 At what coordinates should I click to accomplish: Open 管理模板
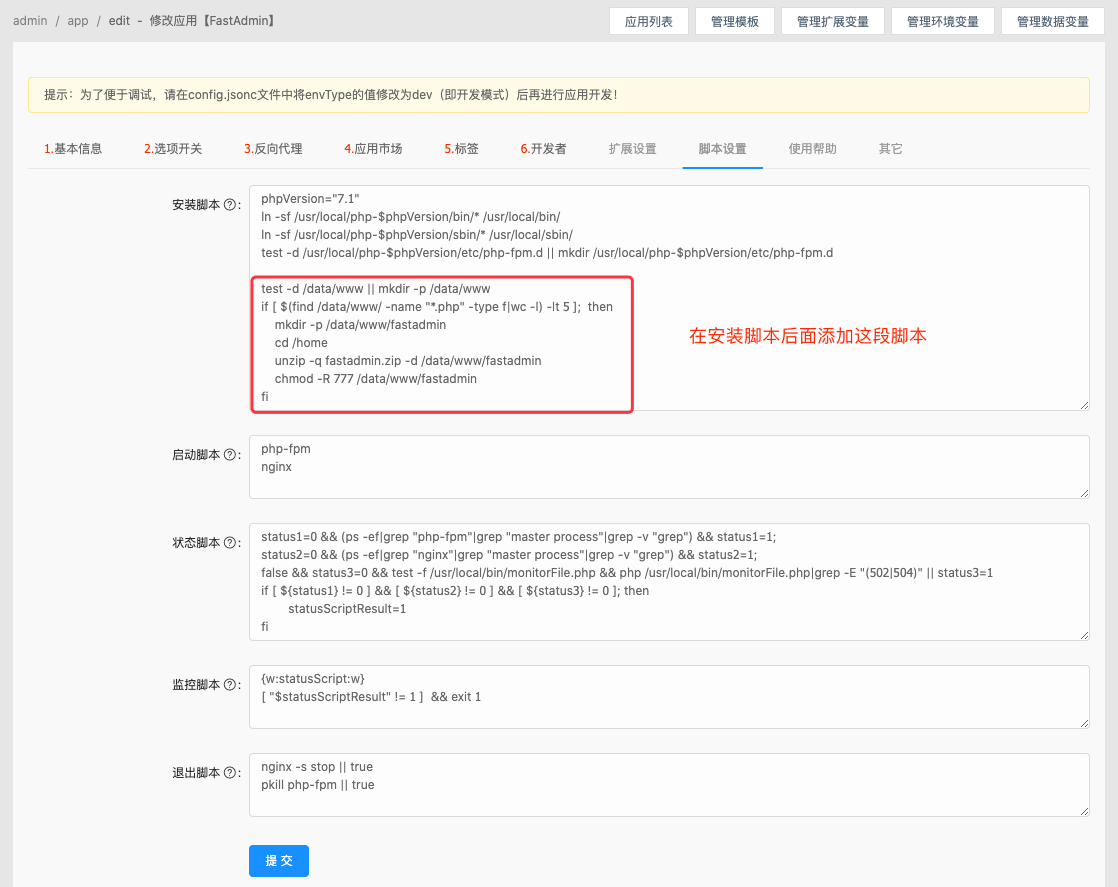(x=734, y=20)
